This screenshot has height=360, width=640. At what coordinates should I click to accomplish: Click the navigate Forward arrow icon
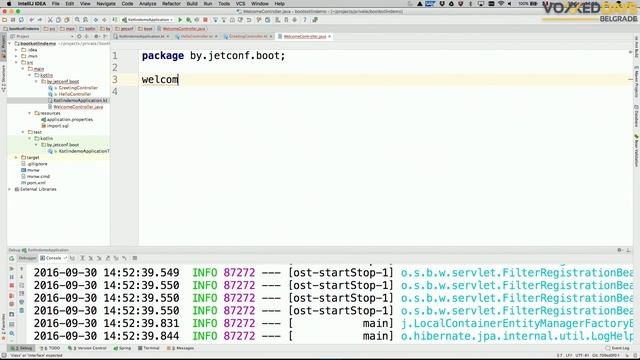[x=104, y=20]
